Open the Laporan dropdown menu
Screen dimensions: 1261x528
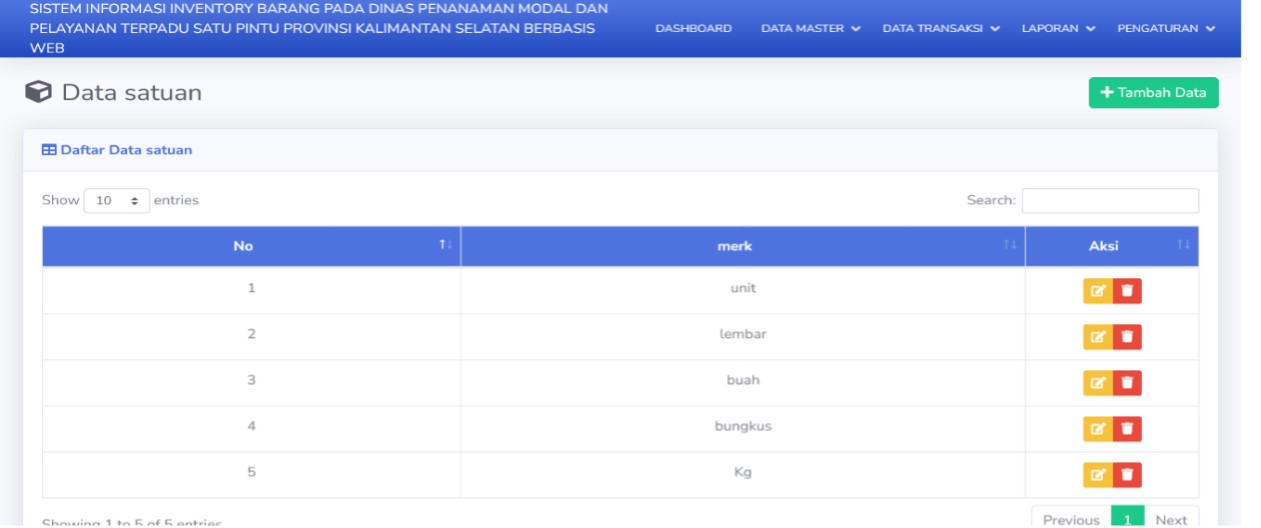[1058, 28]
